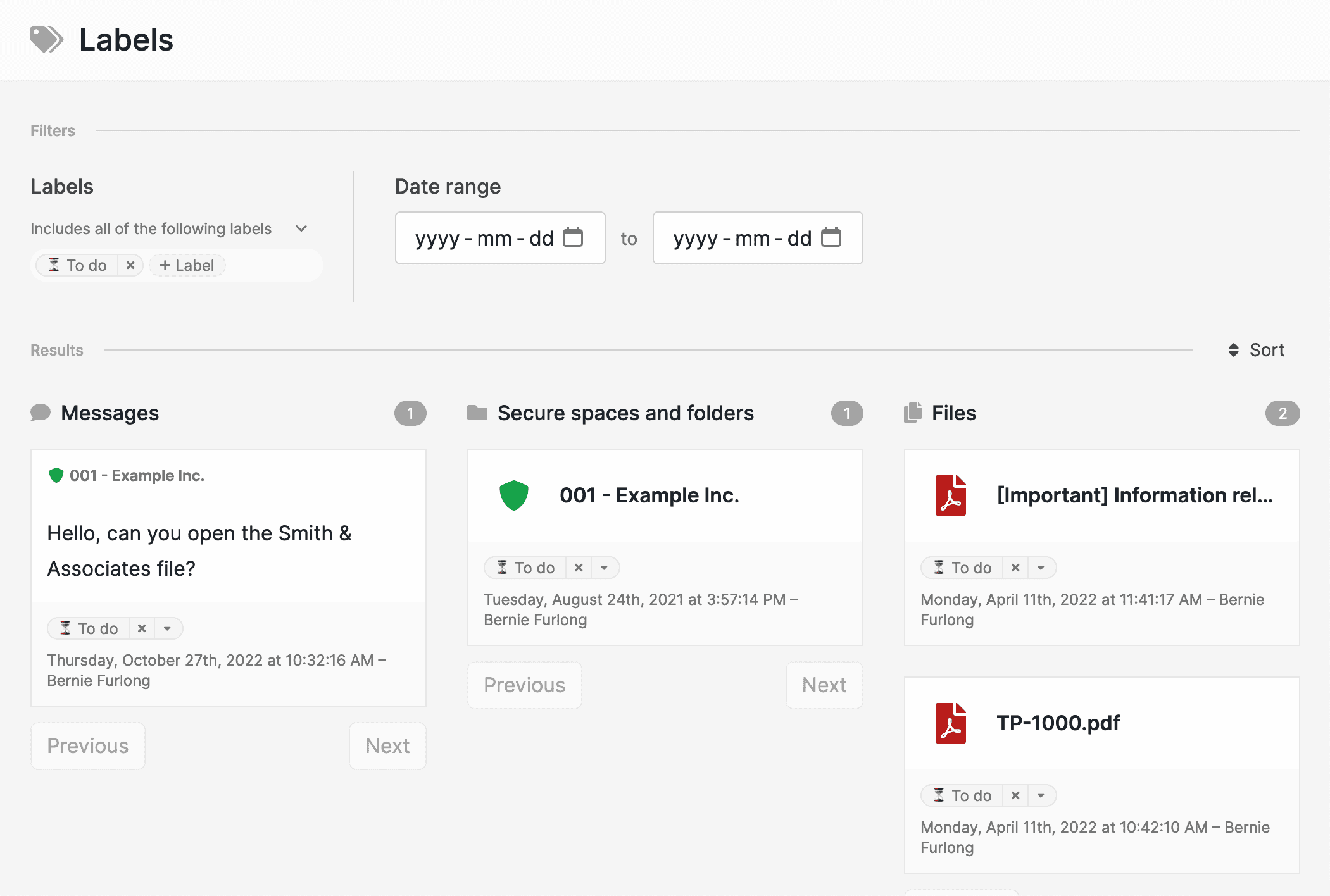The image size is (1330, 896).
Task: Focus the start date input field
Action: pos(500,238)
